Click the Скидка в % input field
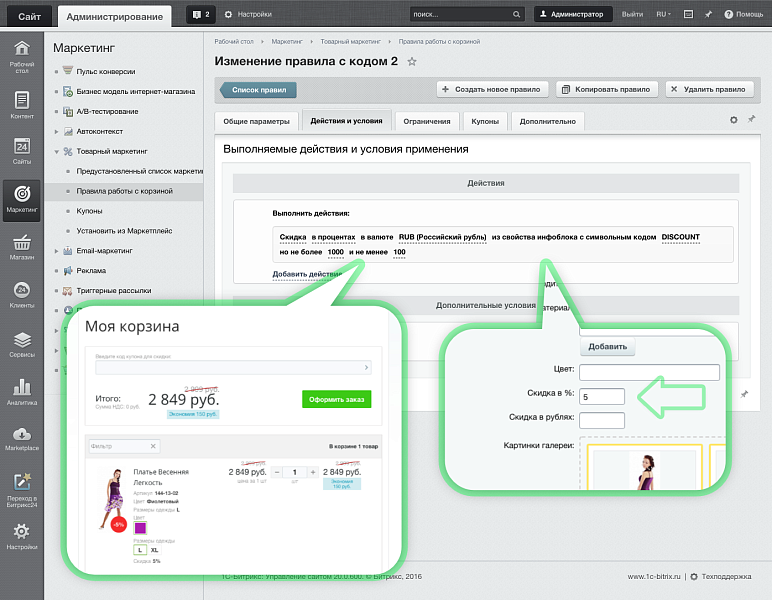Image resolution: width=772 pixels, height=600 pixels. tap(602, 396)
